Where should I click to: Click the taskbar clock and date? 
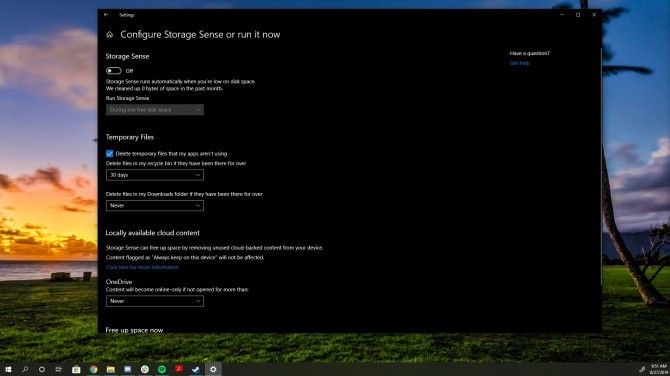coord(658,369)
